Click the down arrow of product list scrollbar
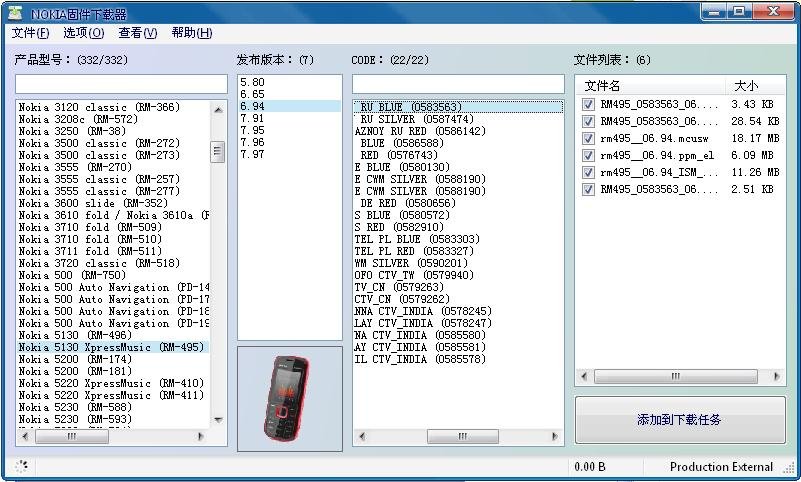Viewport: 801px width, 482px height. (x=218, y=420)
